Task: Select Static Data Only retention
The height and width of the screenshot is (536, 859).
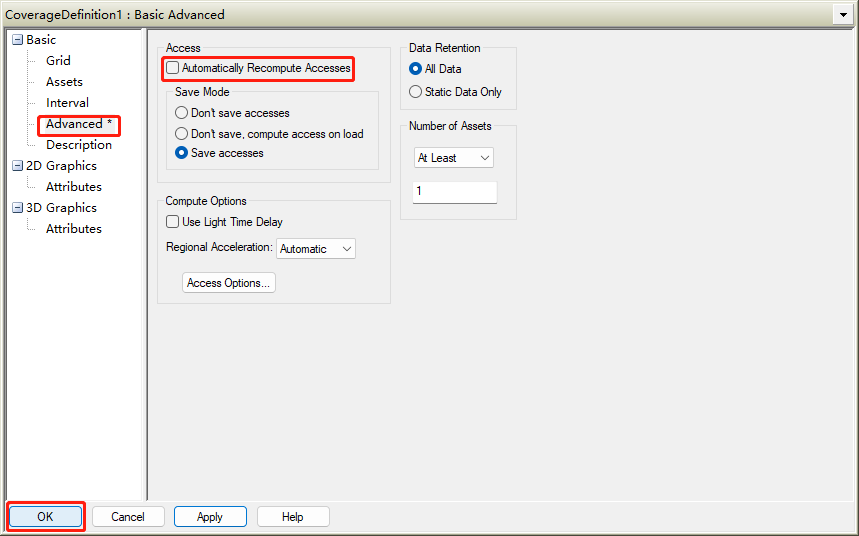Action: coord(416,92)
